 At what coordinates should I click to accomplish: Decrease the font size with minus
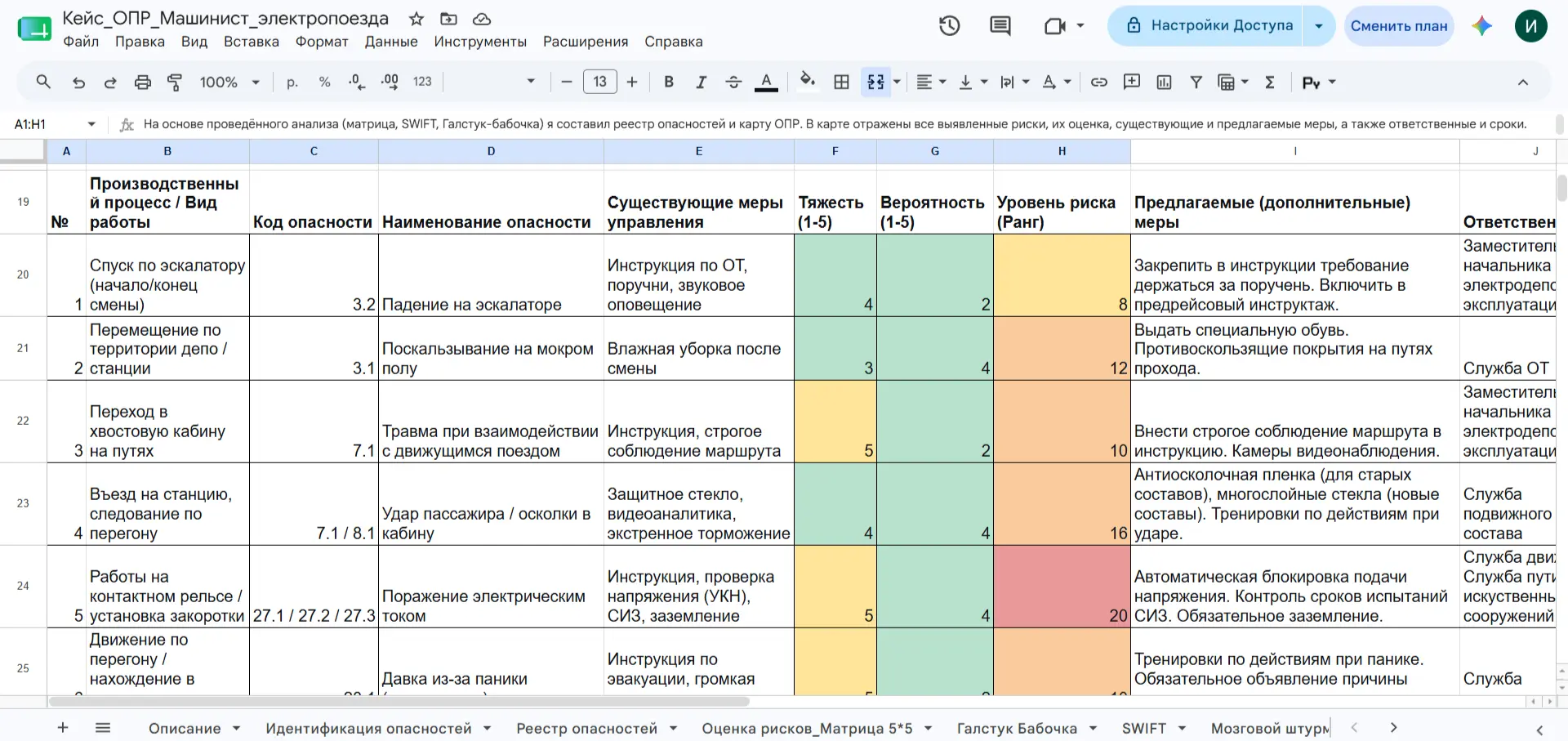pos(567,82)
